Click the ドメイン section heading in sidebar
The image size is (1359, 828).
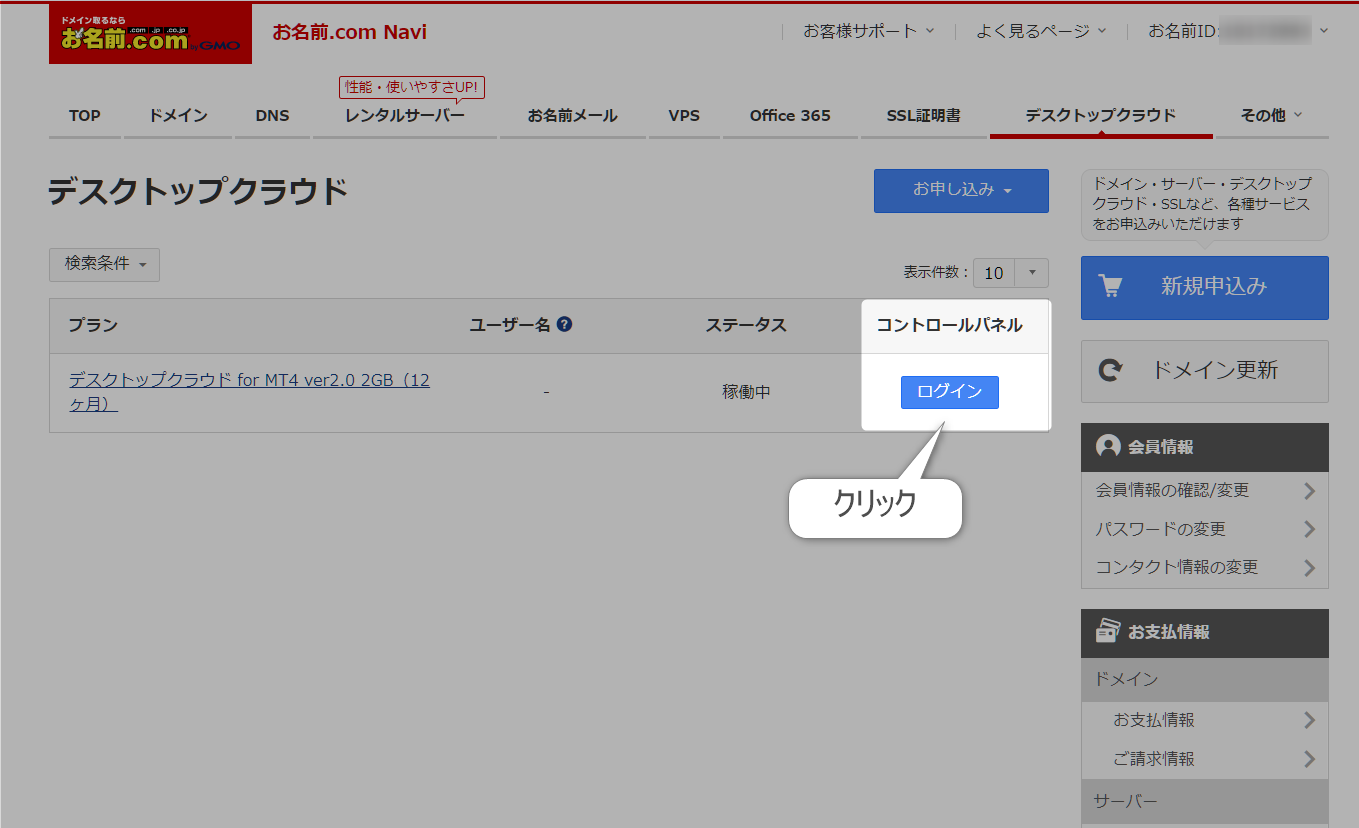1205,679
